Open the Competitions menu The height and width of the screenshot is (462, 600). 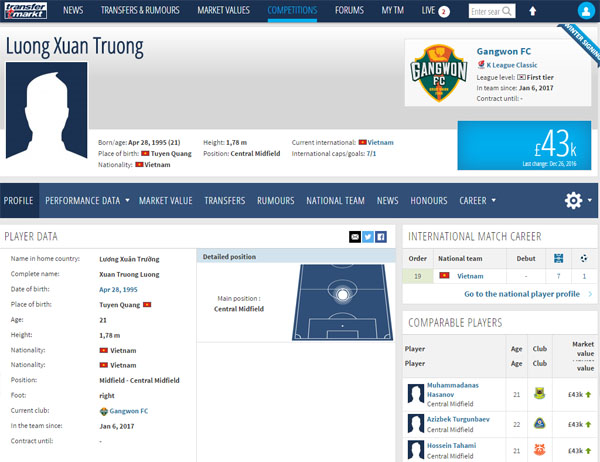point(292,10)
